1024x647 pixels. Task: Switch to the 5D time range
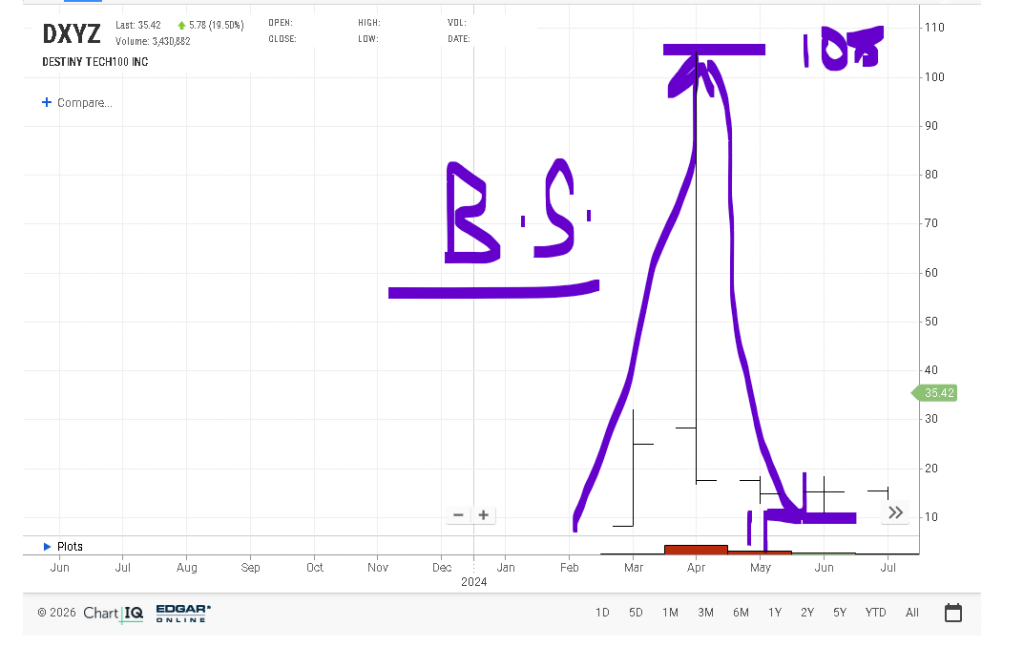point(636,613)
